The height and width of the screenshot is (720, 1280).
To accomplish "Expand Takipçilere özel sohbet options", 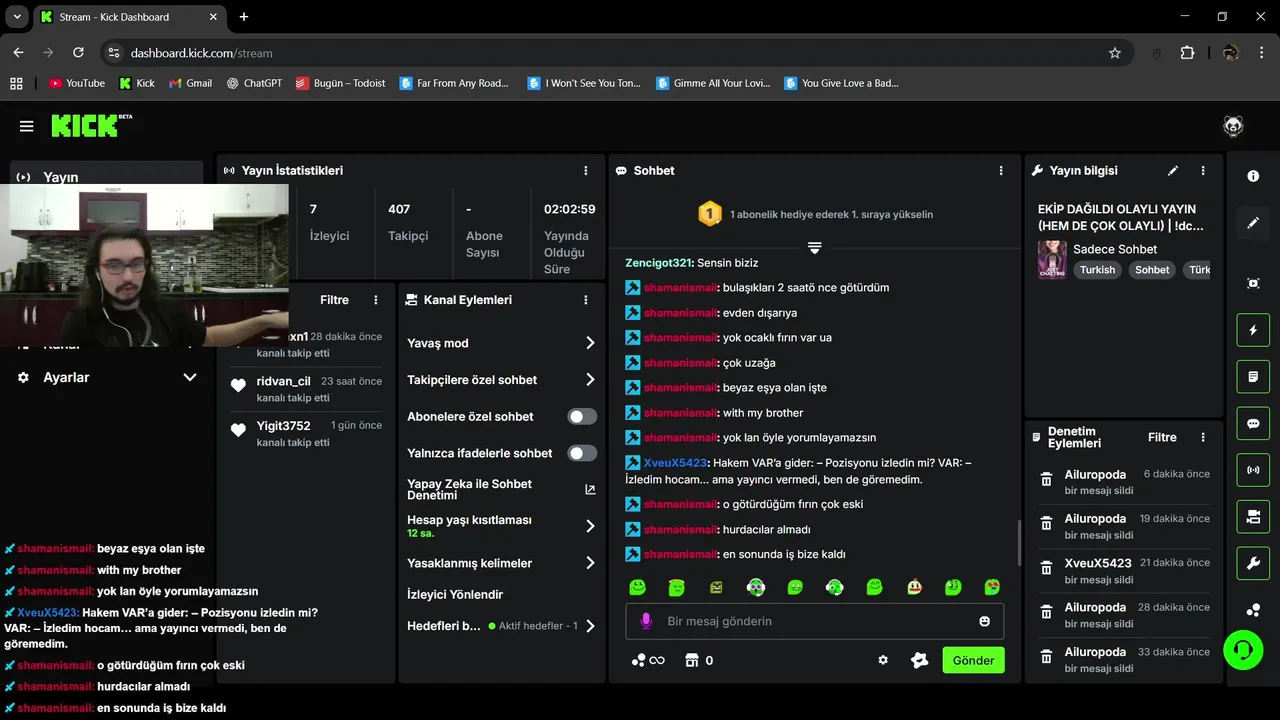I will pyautogui.click(x=590, y=380).
